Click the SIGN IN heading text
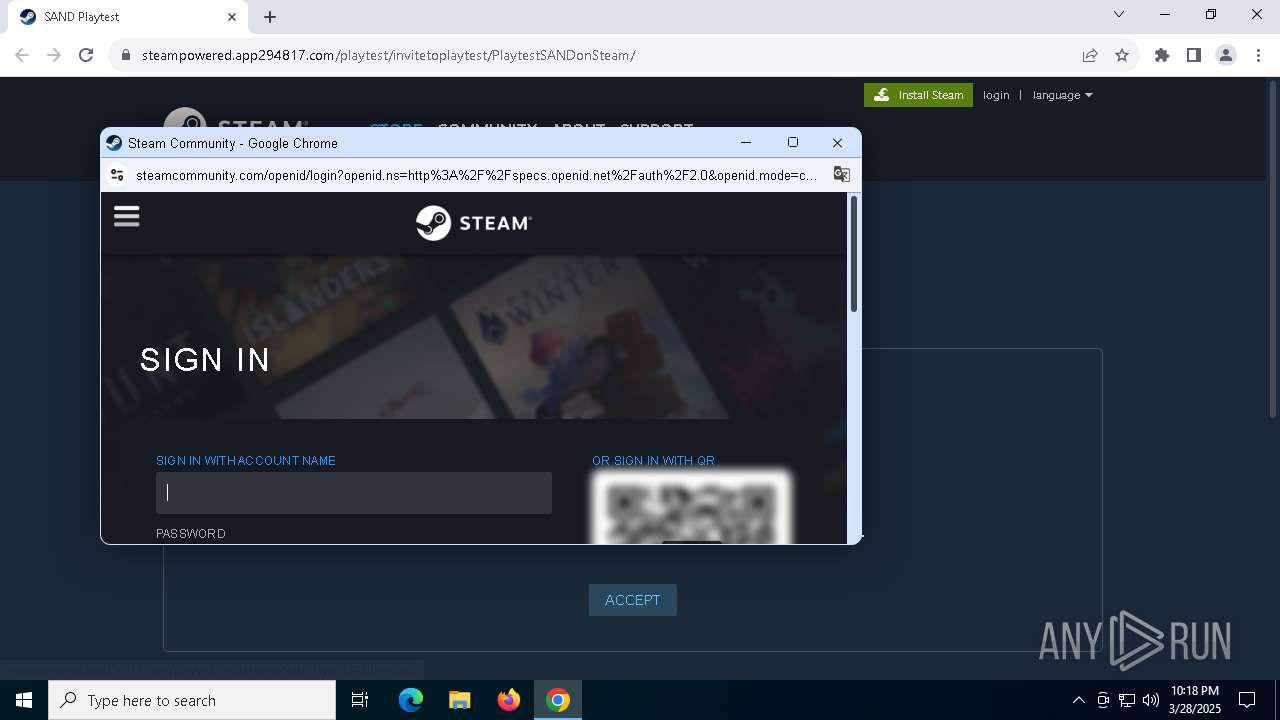1280x720 pixels. coord(205,360)
